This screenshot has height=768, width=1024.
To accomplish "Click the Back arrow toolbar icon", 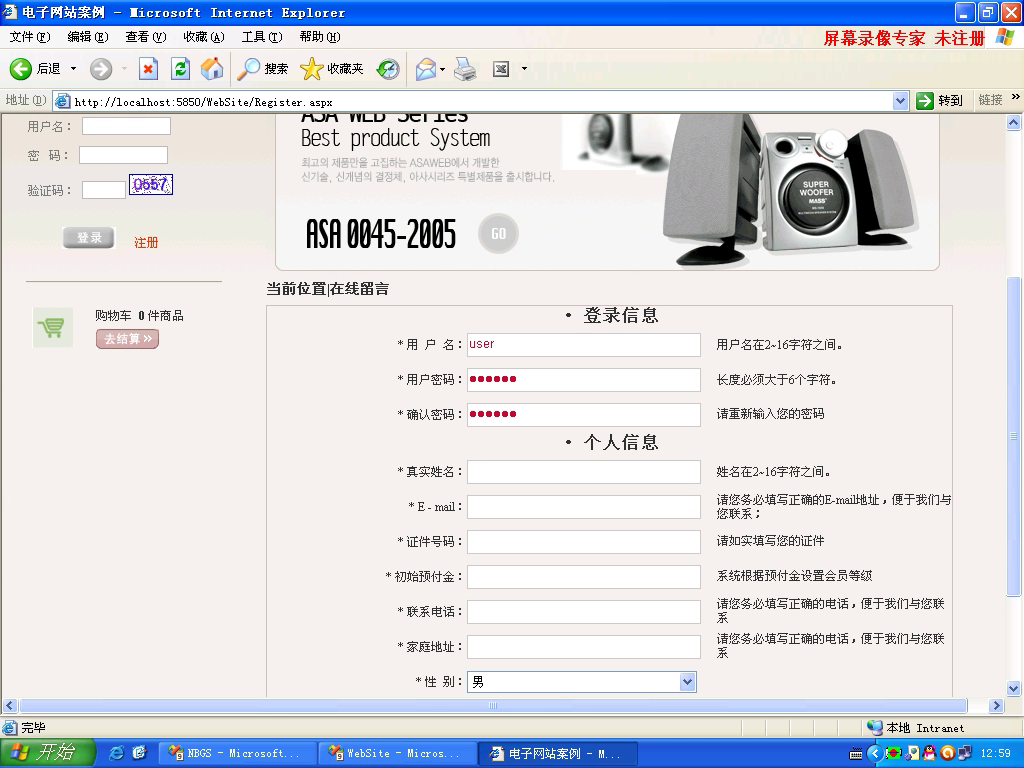I will click(22, 69).
